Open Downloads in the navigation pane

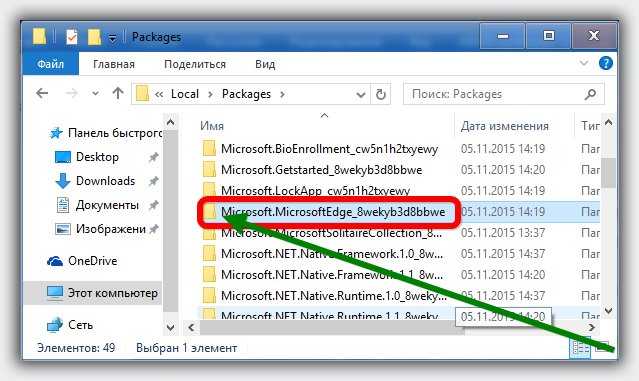tap(105, 181)
